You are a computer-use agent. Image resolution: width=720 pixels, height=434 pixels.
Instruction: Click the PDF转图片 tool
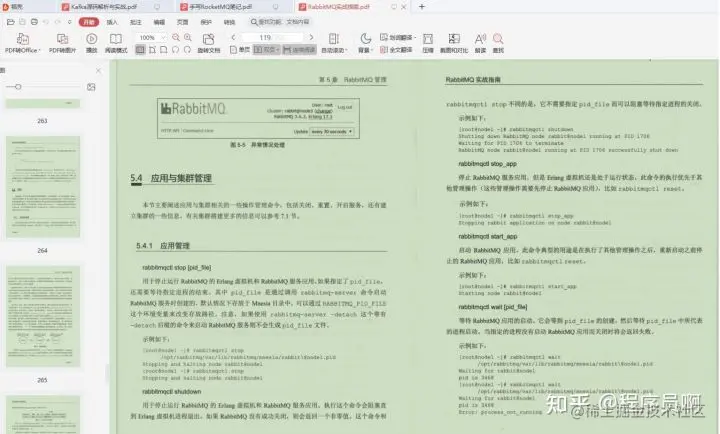click(62, 43)
